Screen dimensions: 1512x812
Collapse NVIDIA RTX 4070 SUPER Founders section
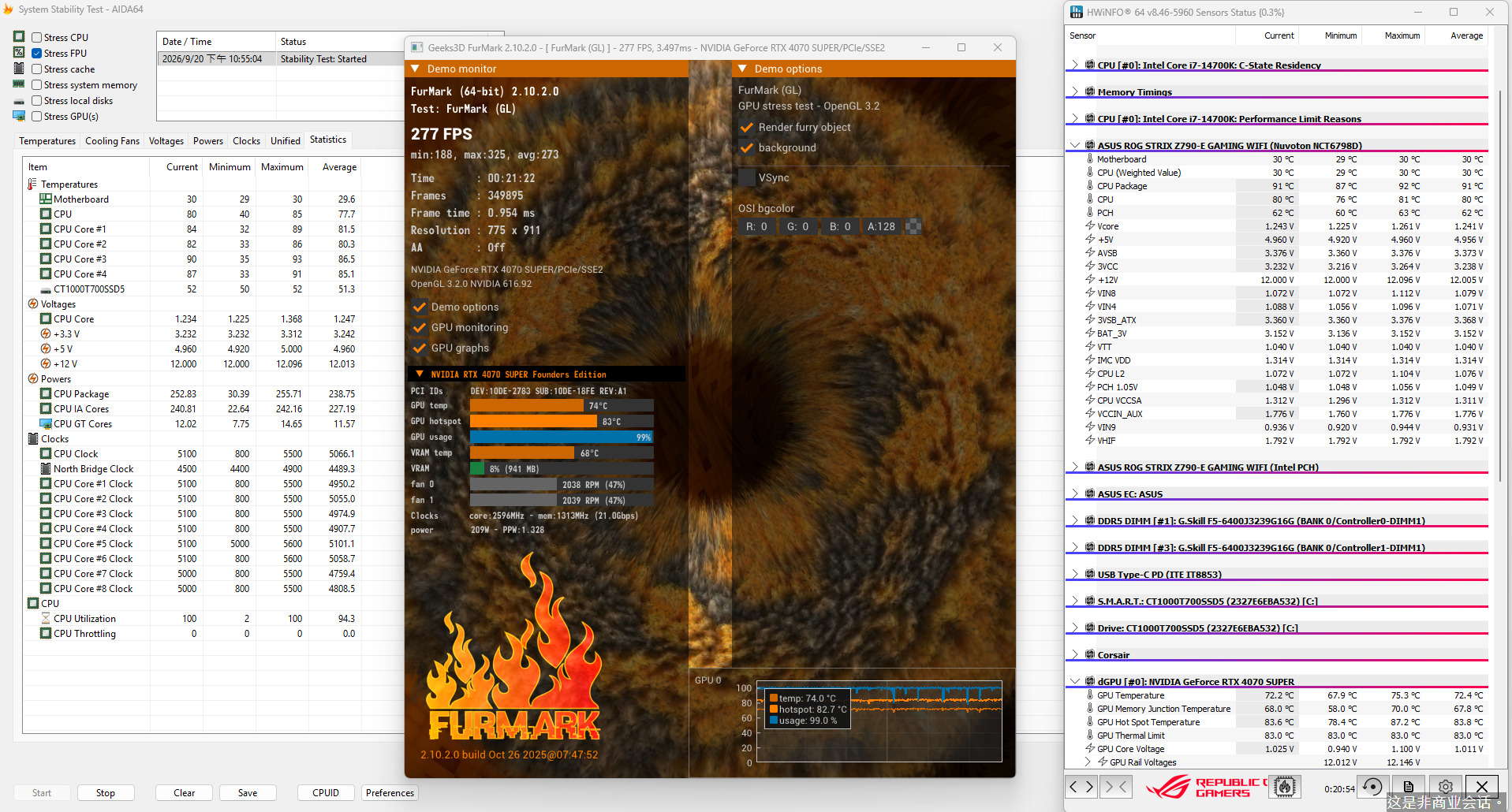(419, 374)
